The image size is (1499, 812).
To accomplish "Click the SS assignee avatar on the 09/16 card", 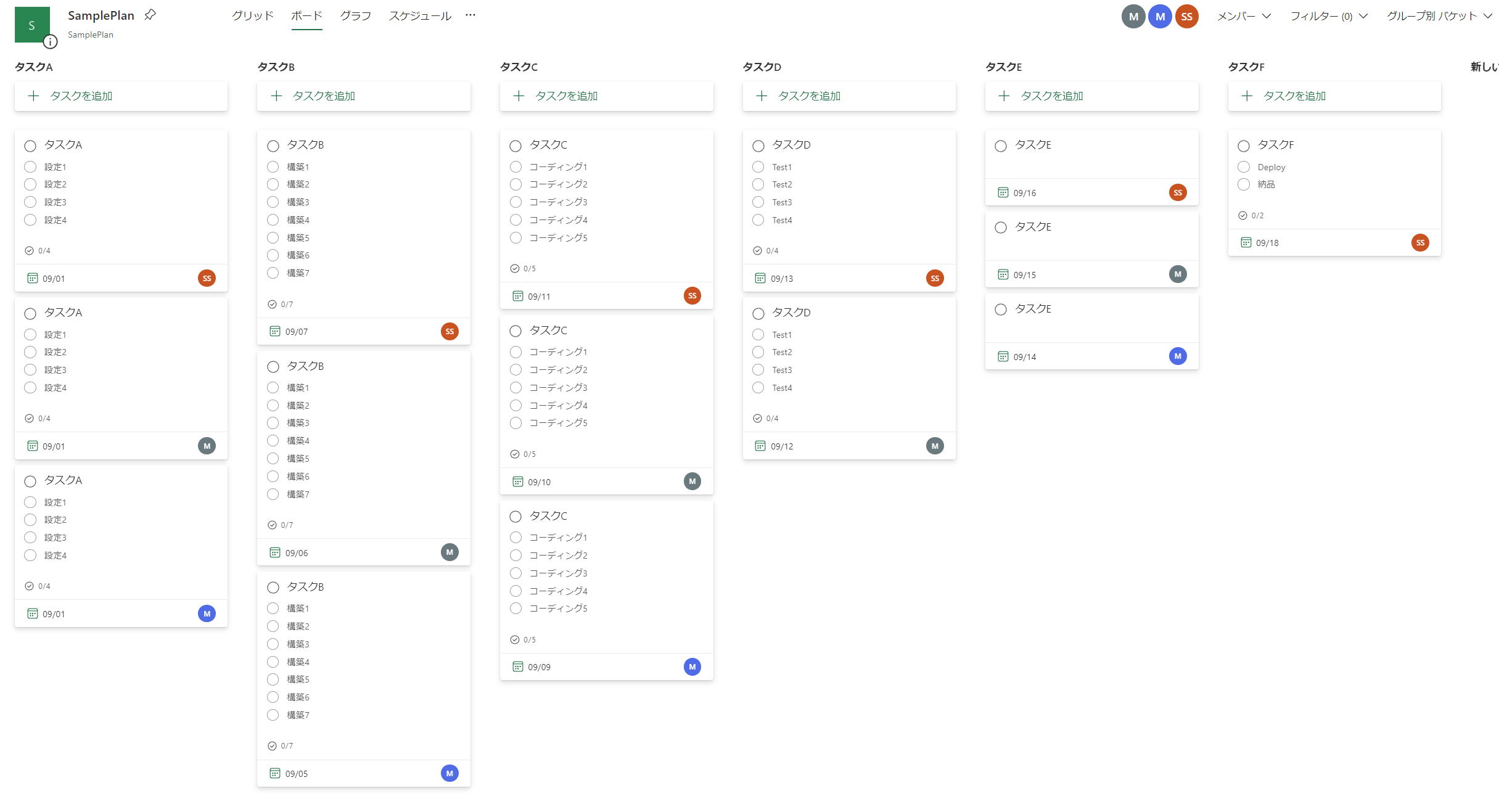I will click(x=1177, y=193).
